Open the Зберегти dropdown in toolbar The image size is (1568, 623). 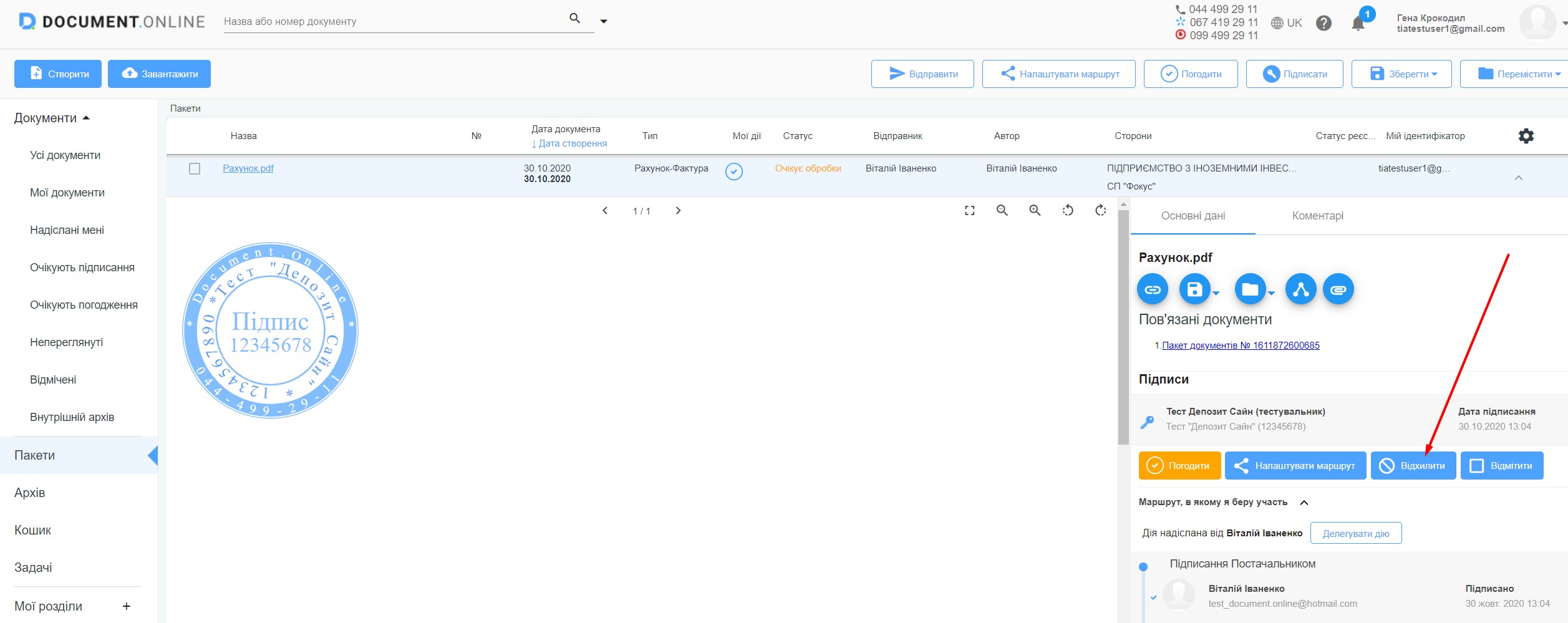click(x=1401, y=74)
